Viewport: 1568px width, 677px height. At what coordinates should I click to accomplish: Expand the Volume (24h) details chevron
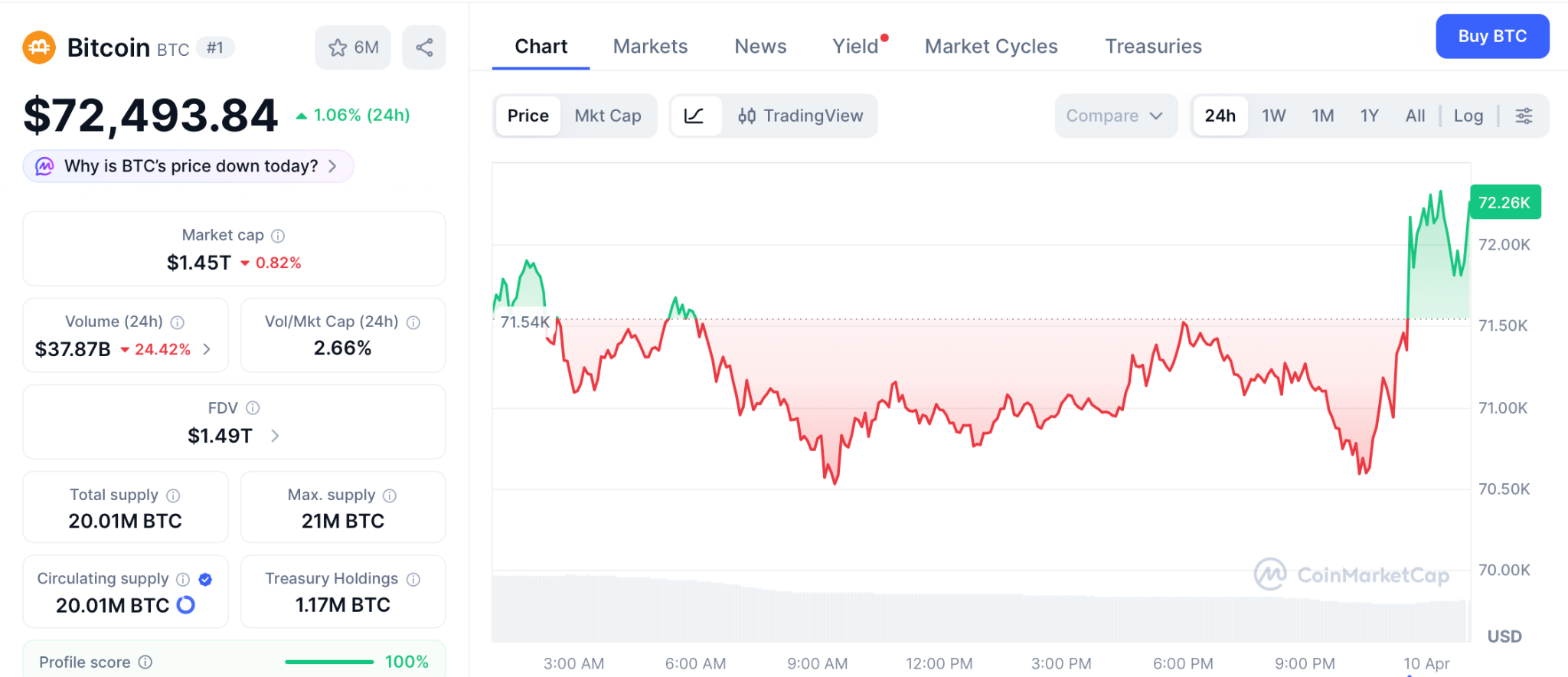tap(207, 349)
